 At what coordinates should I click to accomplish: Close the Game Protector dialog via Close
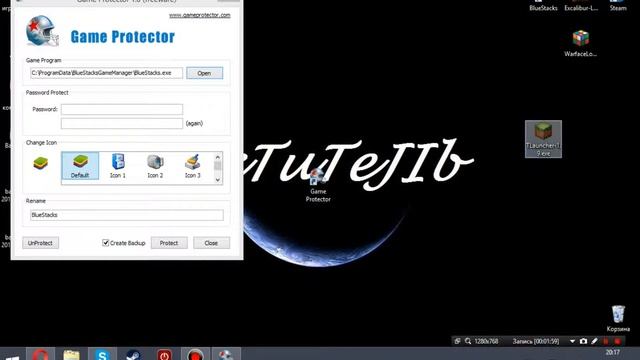(x=211, y=243)
